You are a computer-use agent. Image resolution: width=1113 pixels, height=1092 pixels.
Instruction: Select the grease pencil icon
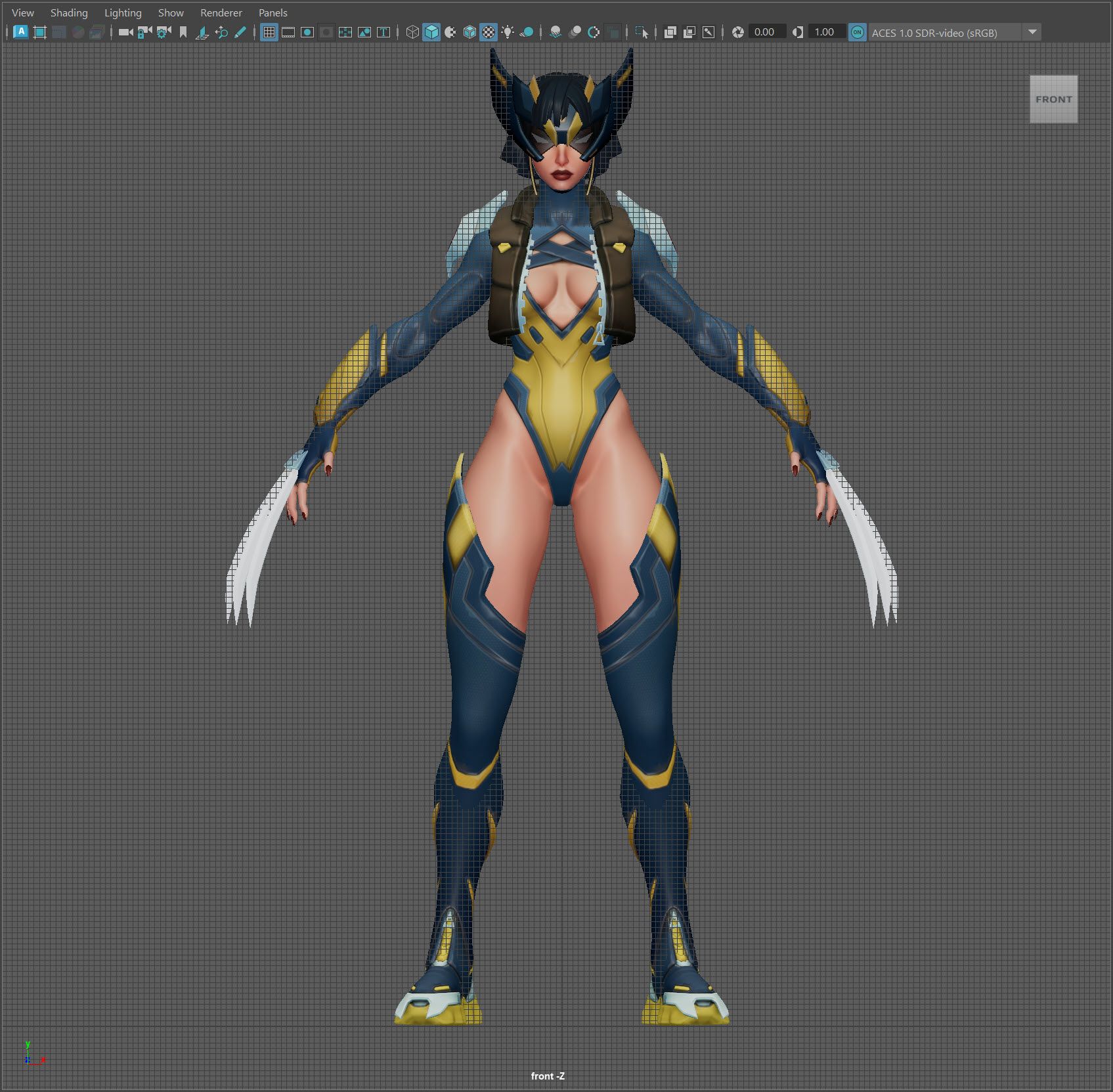click(240, 32)
